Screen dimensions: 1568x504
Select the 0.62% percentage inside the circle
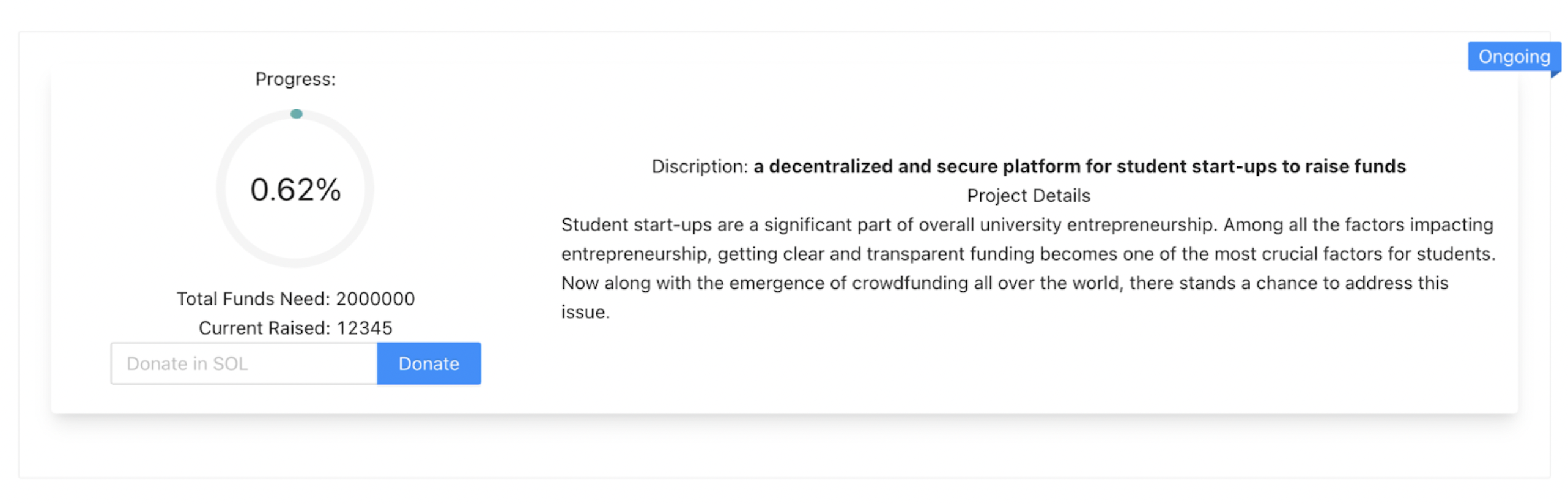295,190
